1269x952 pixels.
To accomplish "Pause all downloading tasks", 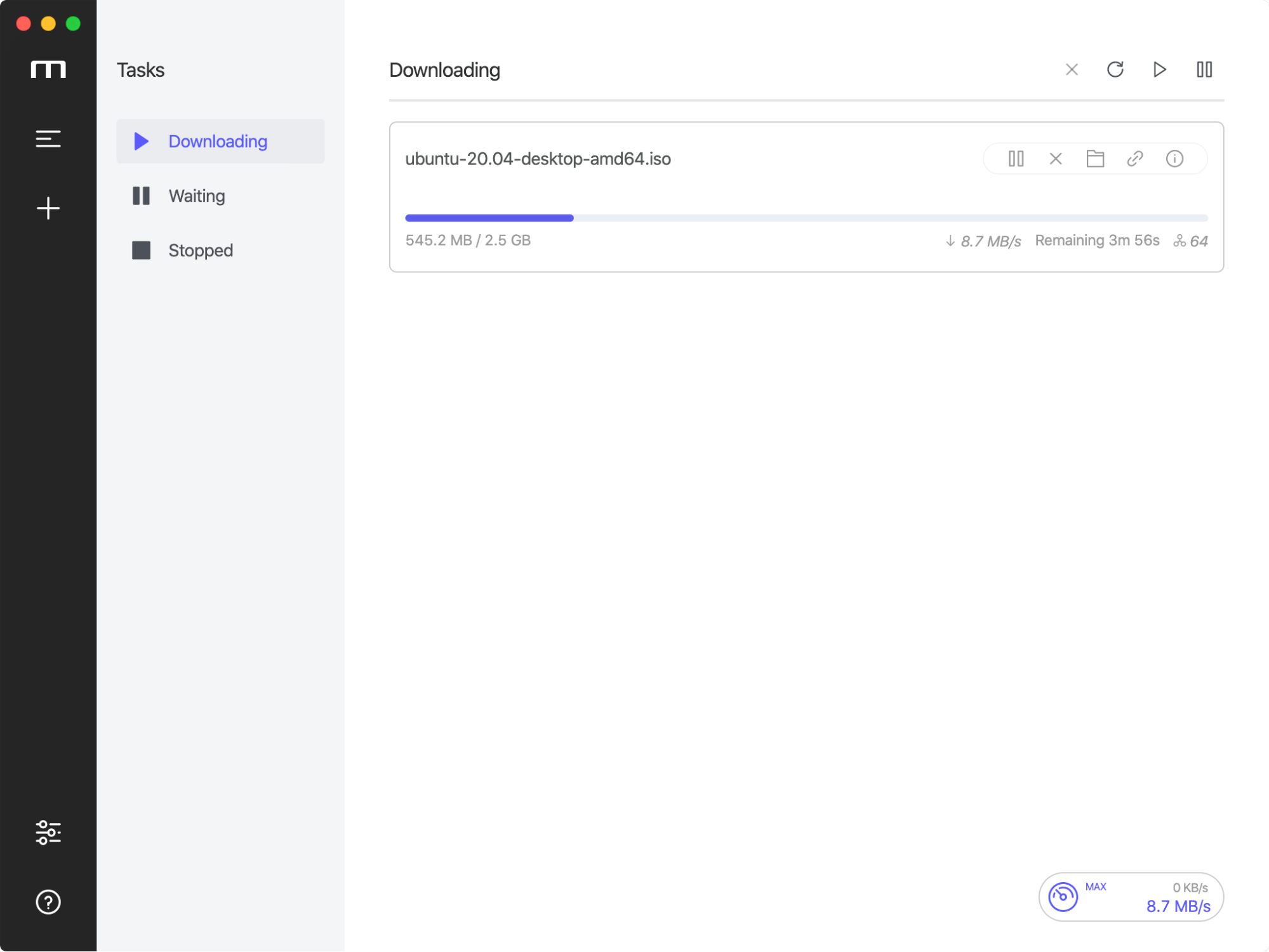I will click(x=1204, y=69).
